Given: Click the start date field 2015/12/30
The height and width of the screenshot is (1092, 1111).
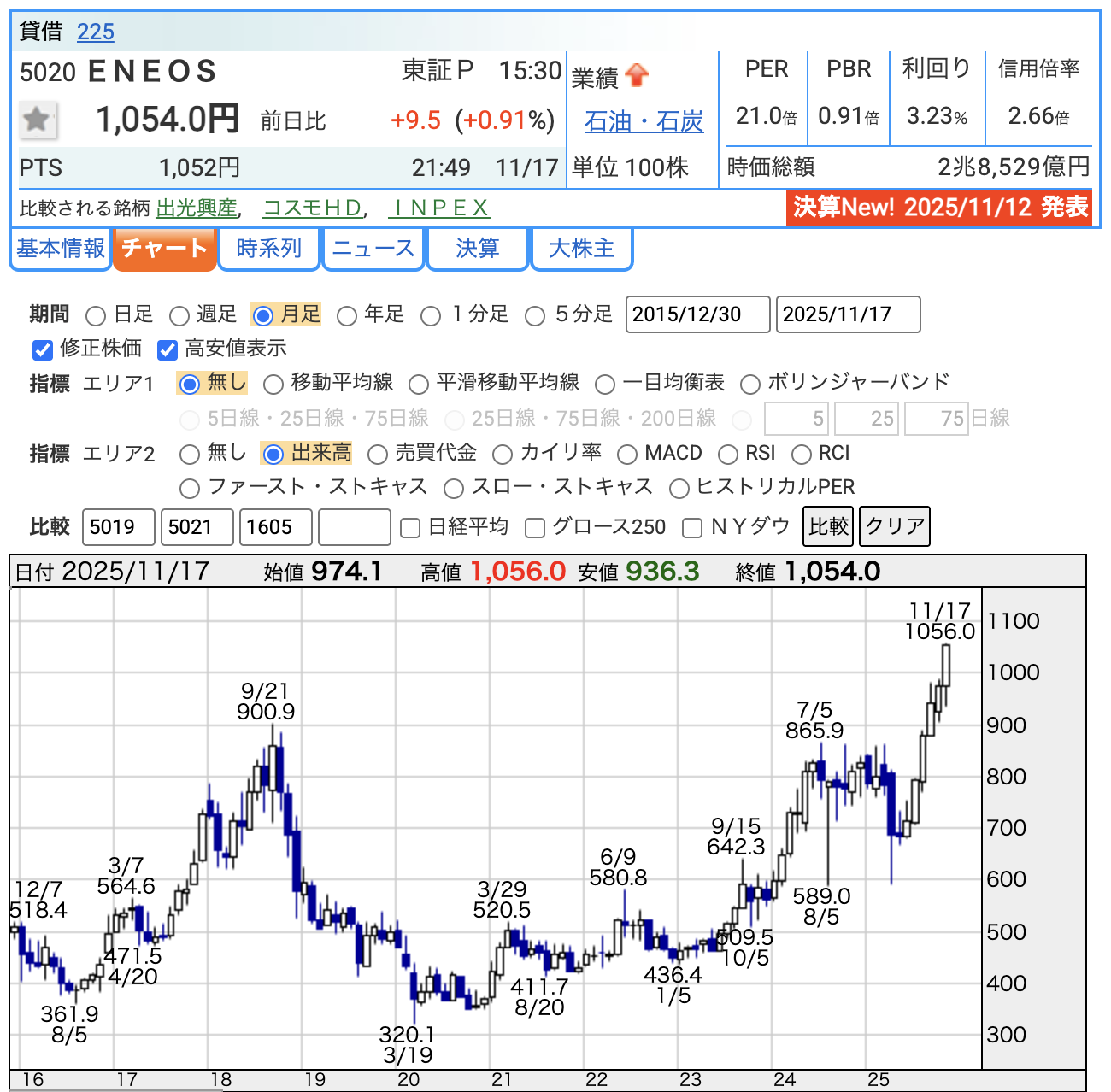Looking at the screenshot, I should click(697, 314).
